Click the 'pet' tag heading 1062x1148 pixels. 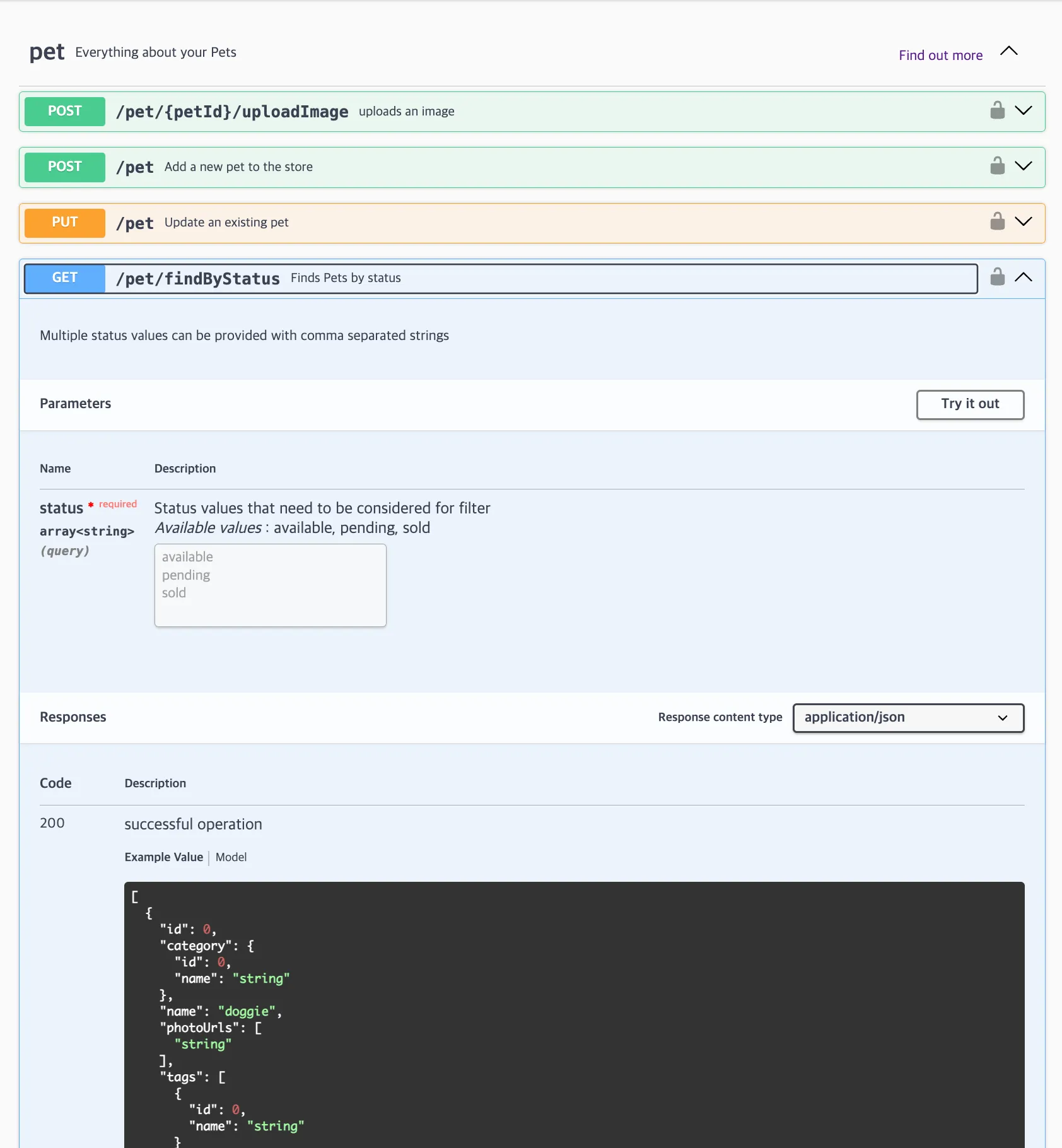click(47, 52)
